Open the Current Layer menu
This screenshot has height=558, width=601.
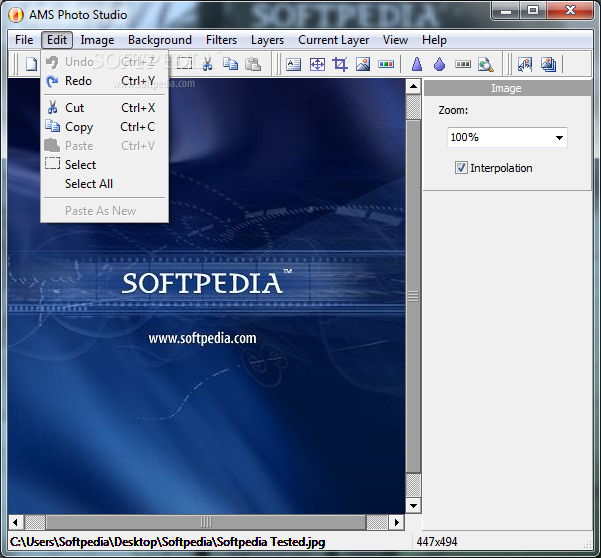click(333, 40)
